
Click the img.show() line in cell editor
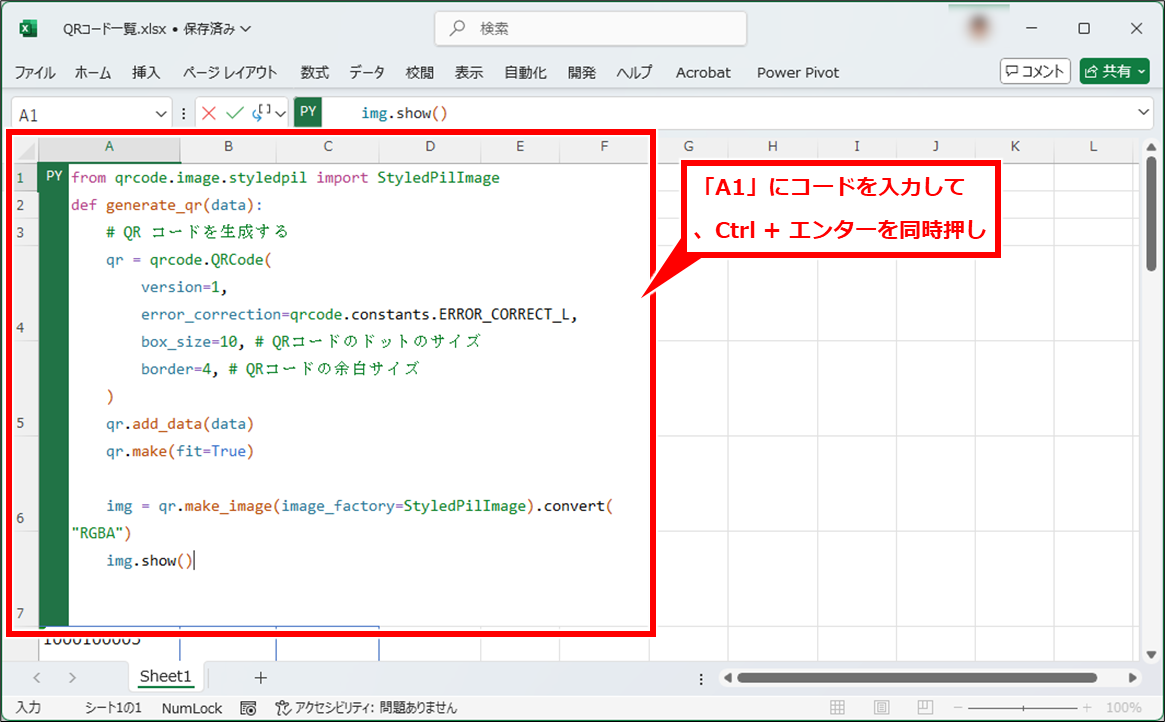coord(149,560)
